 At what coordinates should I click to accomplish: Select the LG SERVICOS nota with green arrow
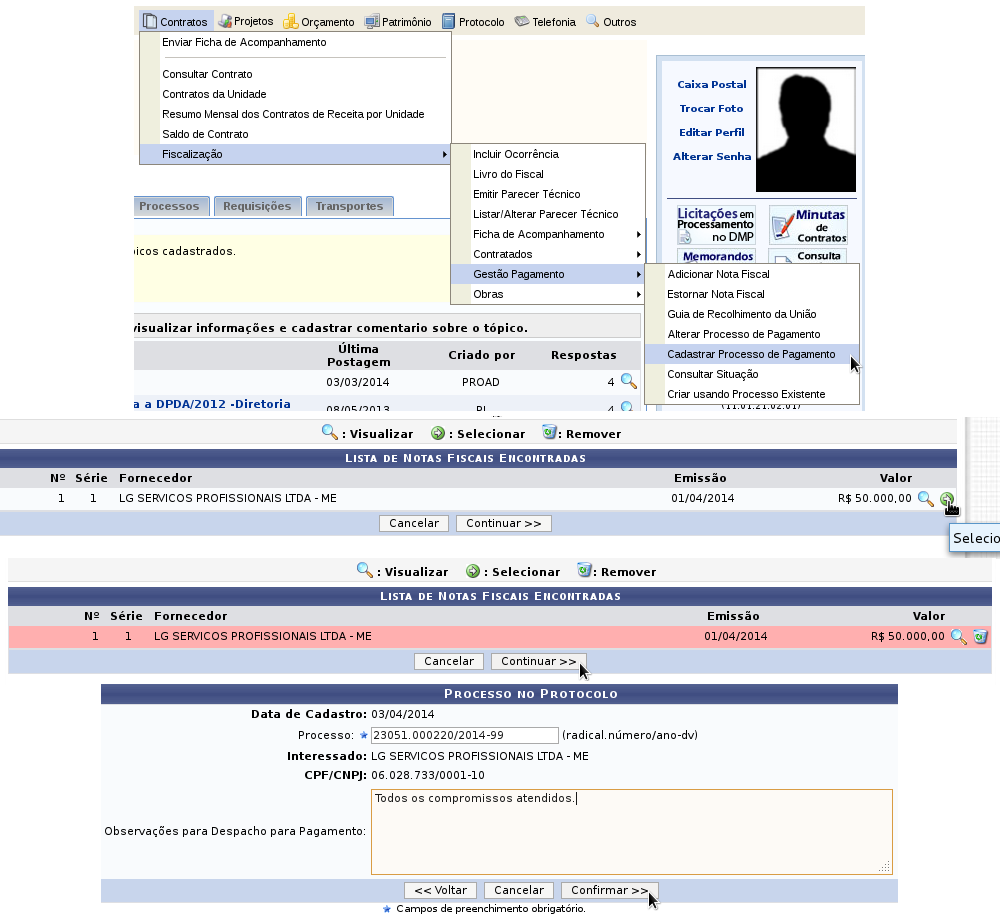(946, 498)
